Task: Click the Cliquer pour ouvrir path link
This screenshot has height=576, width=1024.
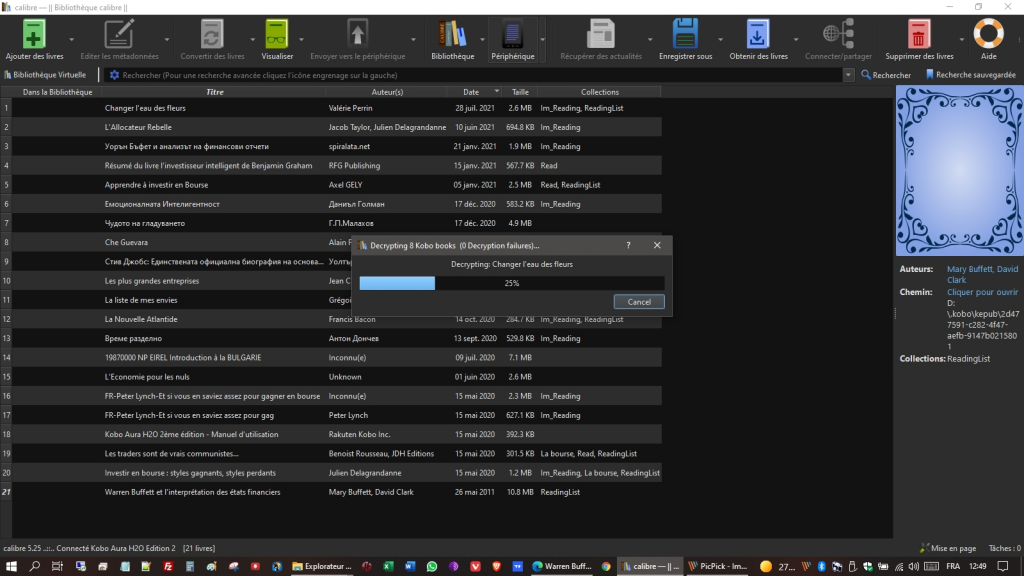Action: pyautogui.click(x=982, y=292)
